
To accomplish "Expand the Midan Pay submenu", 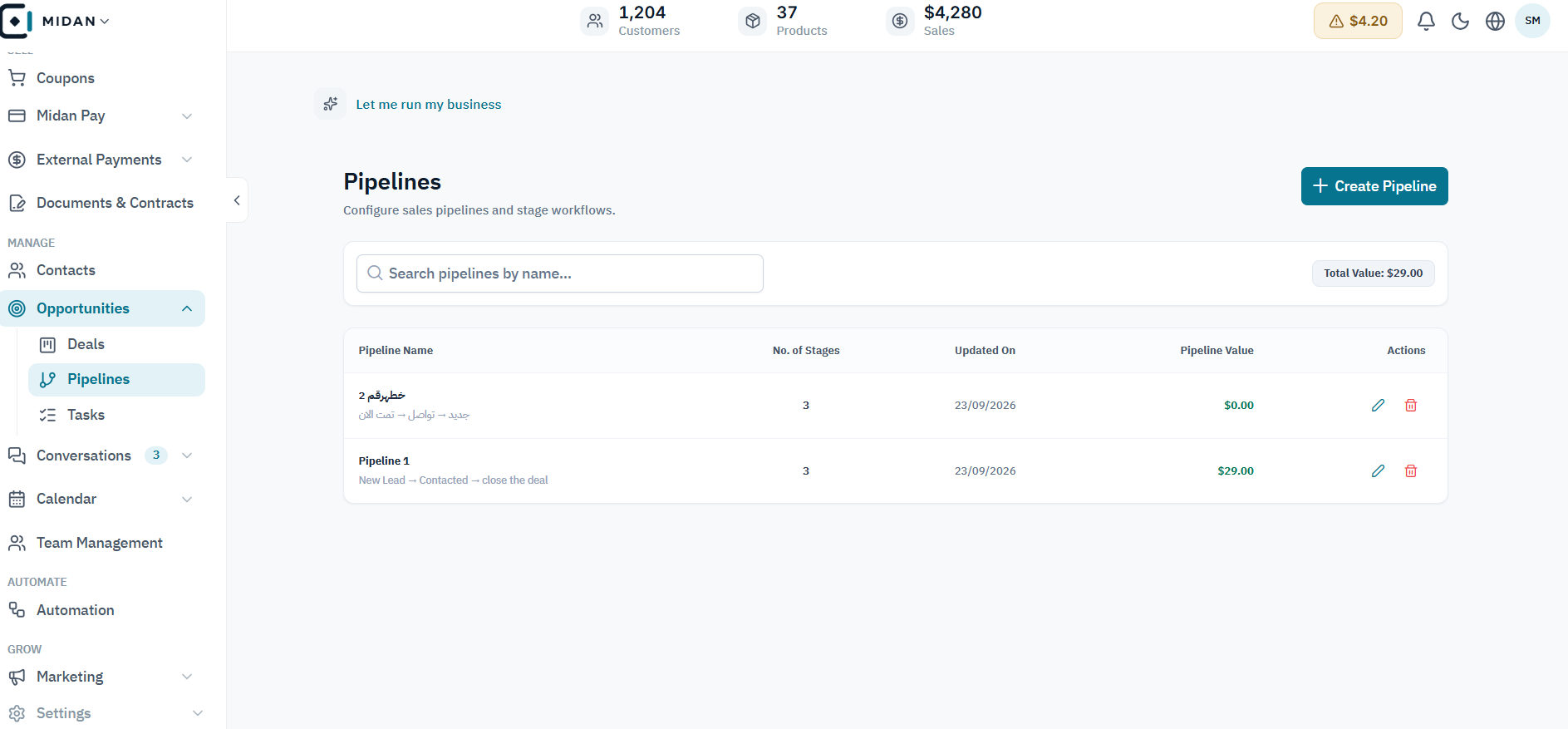I will [187, 116].
